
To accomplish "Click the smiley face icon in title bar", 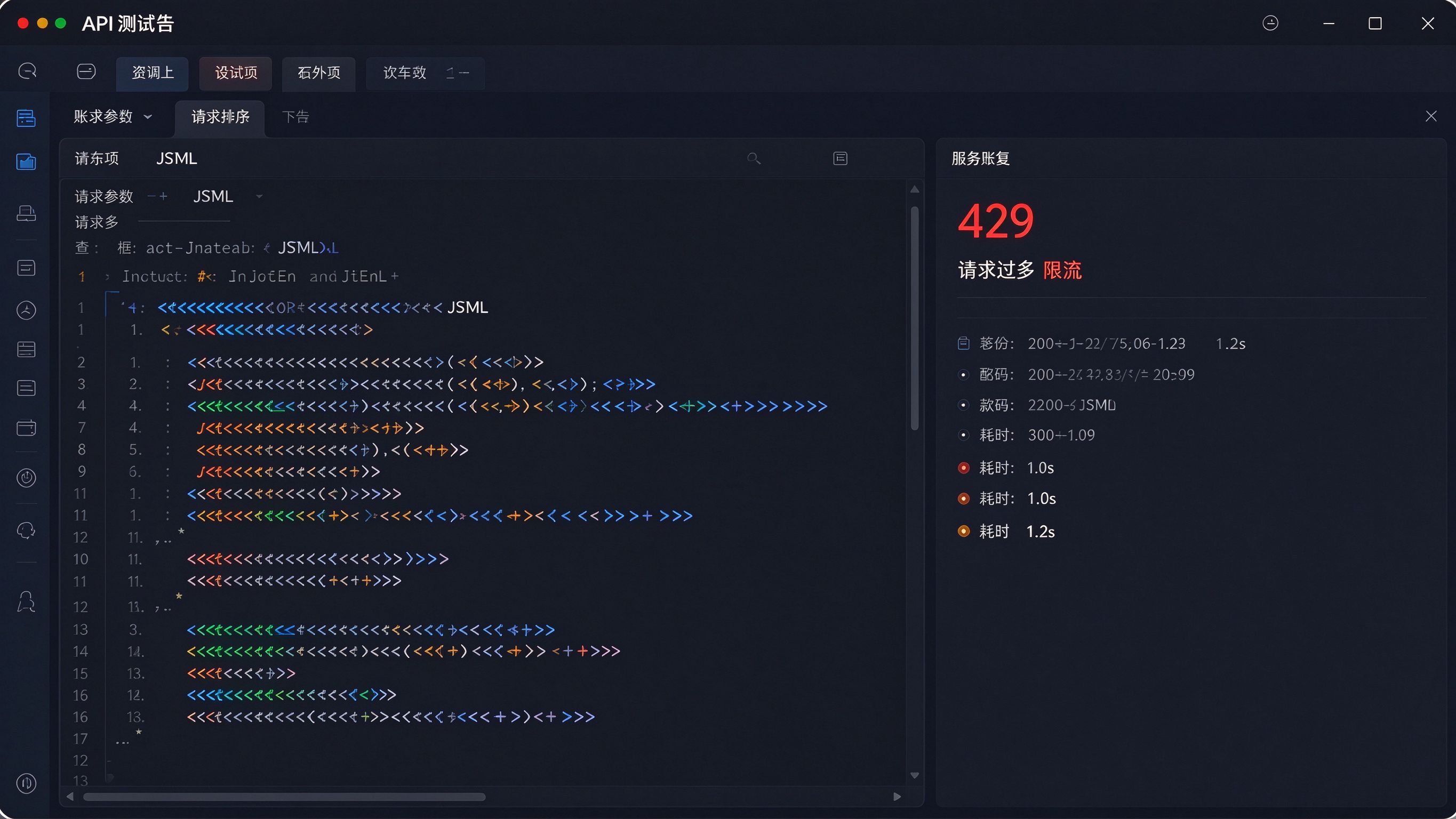I will coord(1270,23).
